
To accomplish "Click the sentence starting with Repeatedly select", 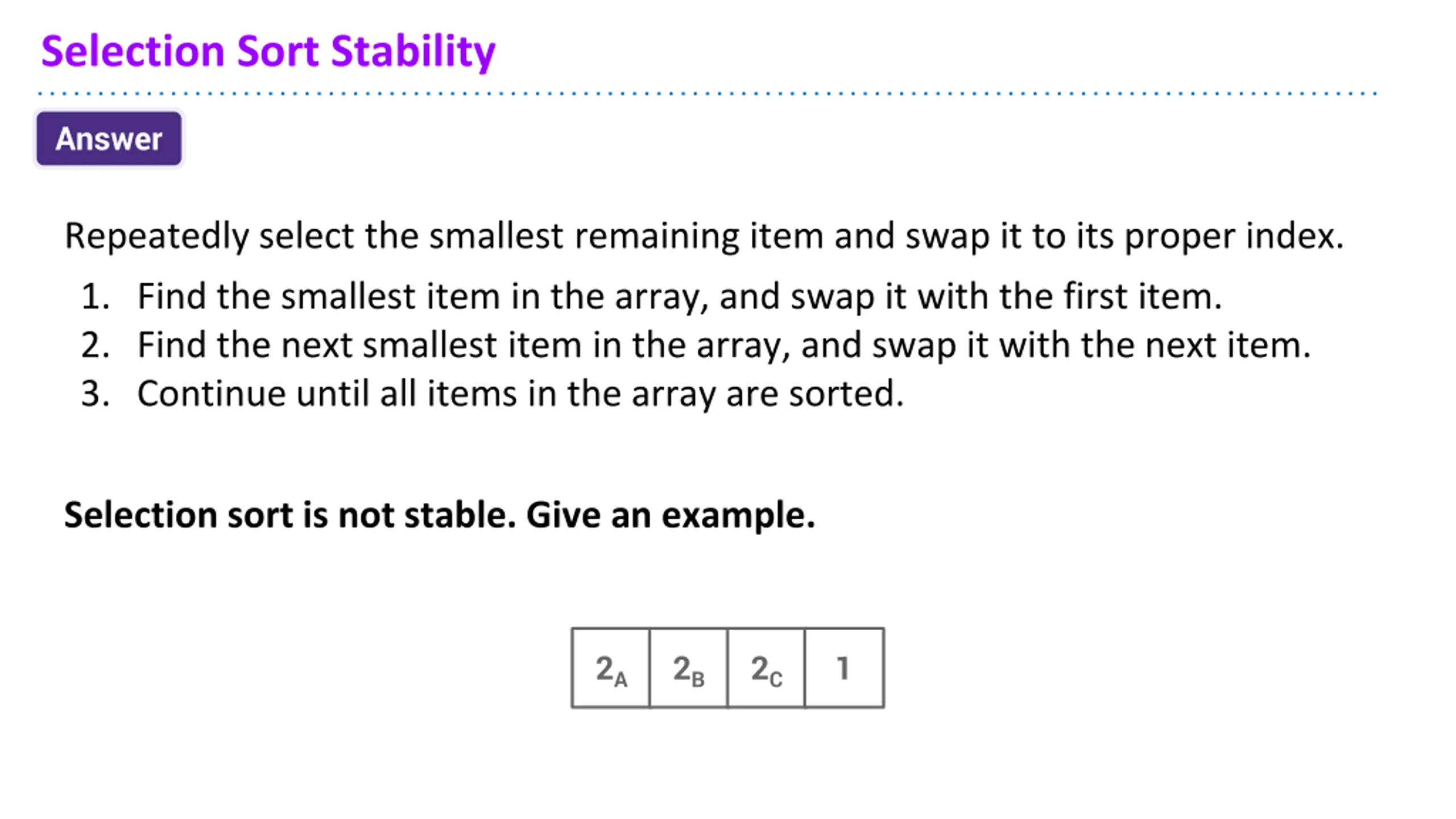I will click(704, 236).
